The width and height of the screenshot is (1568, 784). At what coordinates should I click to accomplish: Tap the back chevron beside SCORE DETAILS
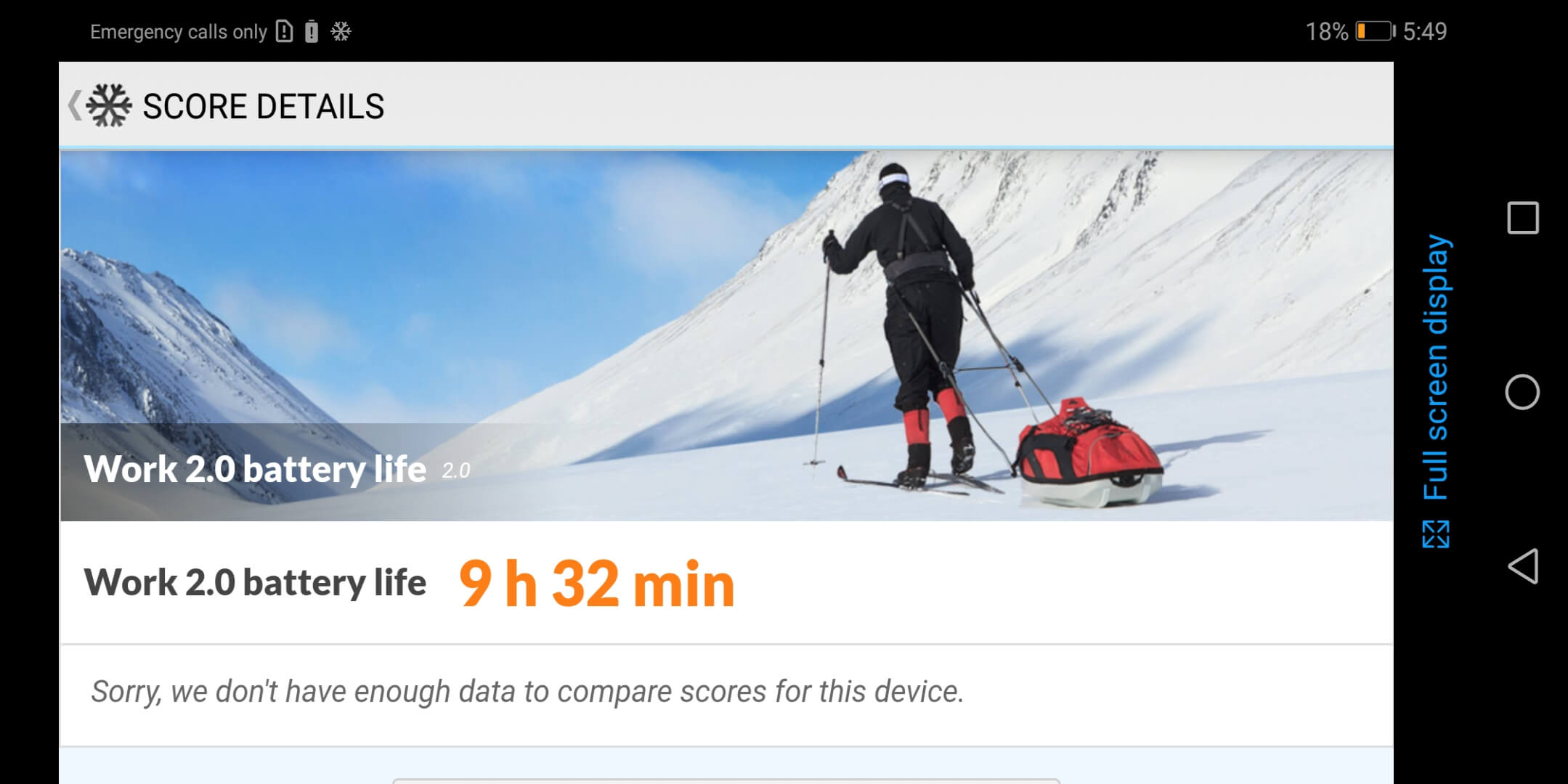[x=74, y=106]
